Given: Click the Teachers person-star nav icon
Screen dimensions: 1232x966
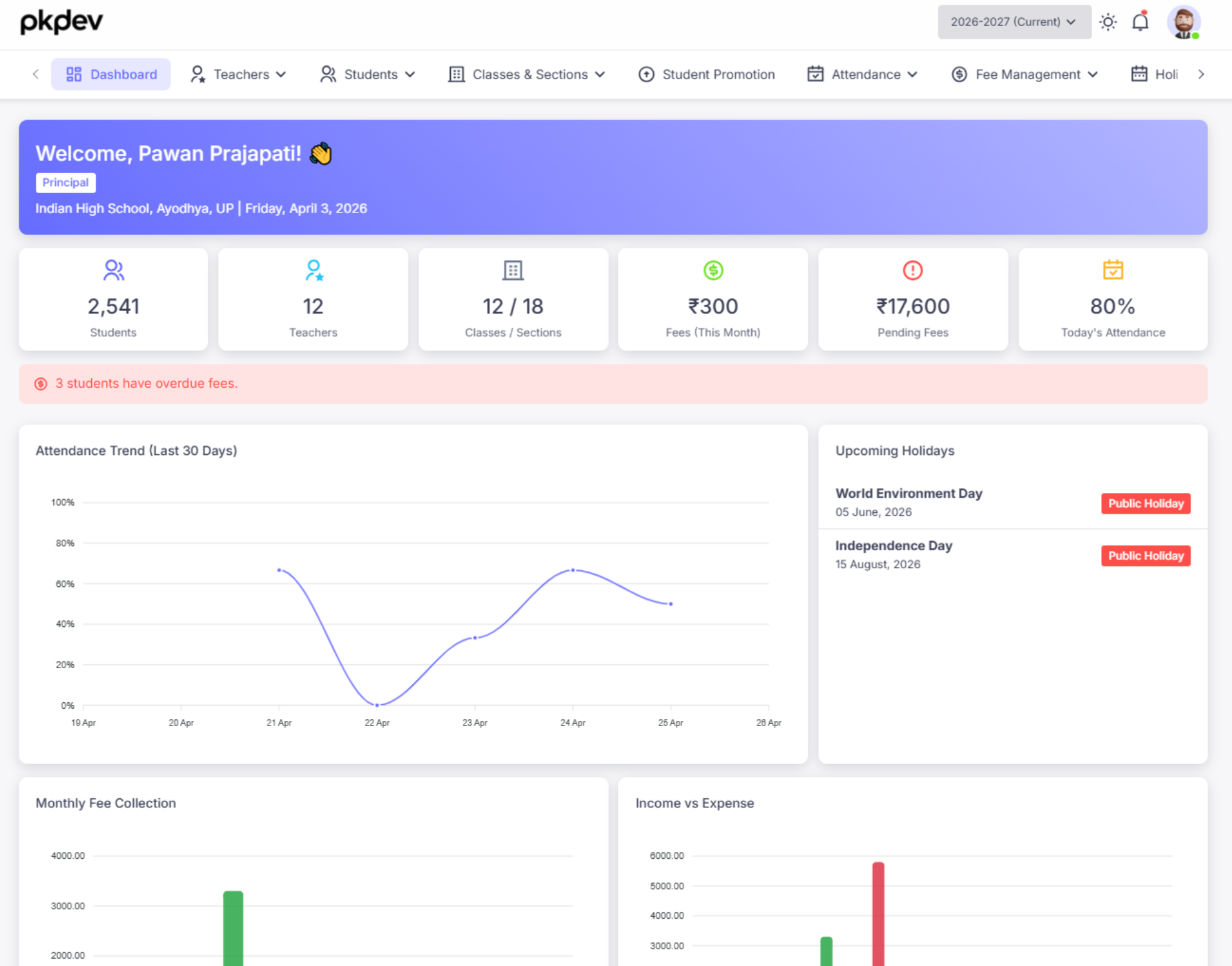Looking at the screenshot, I should click(198, 74).
